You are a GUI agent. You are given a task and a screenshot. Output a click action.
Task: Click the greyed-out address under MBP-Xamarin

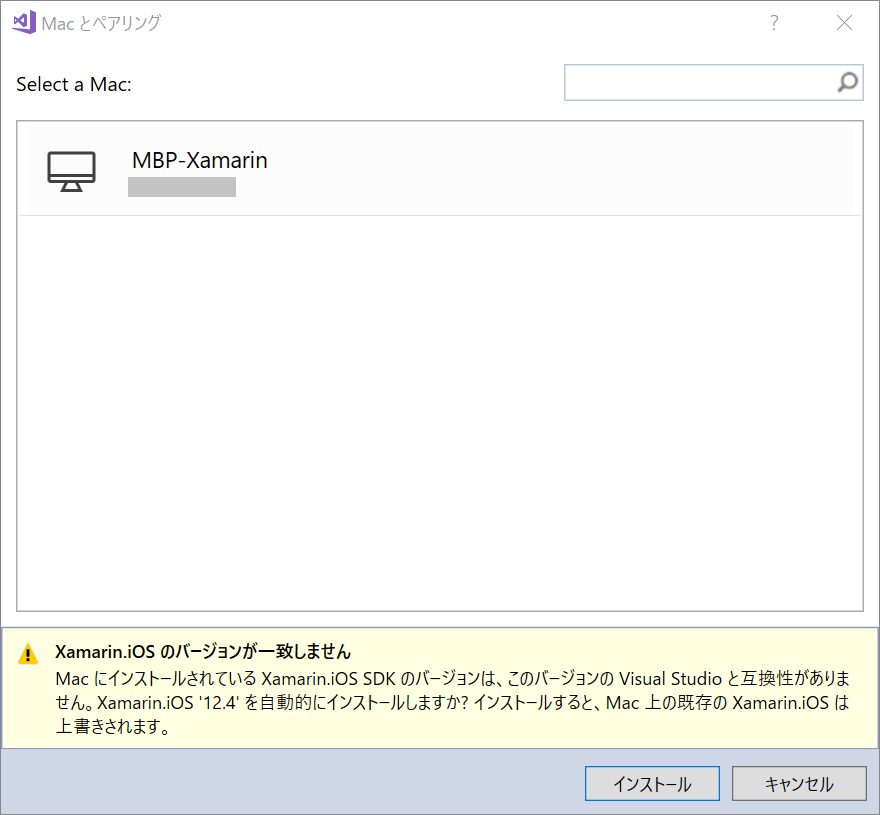coord(182,187)
